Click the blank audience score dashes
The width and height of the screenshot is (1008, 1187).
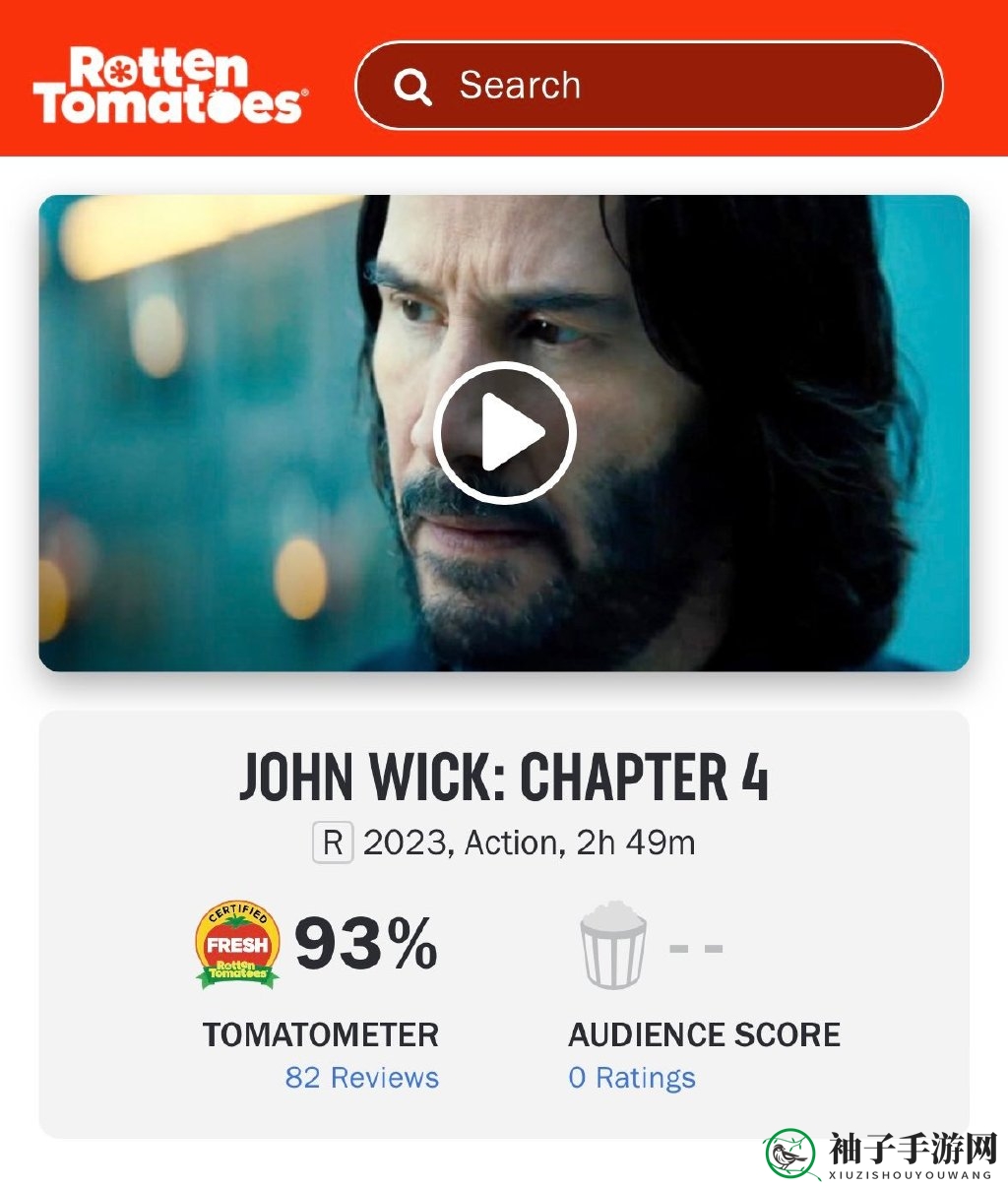pyautogui.click(x=696, y=949)
